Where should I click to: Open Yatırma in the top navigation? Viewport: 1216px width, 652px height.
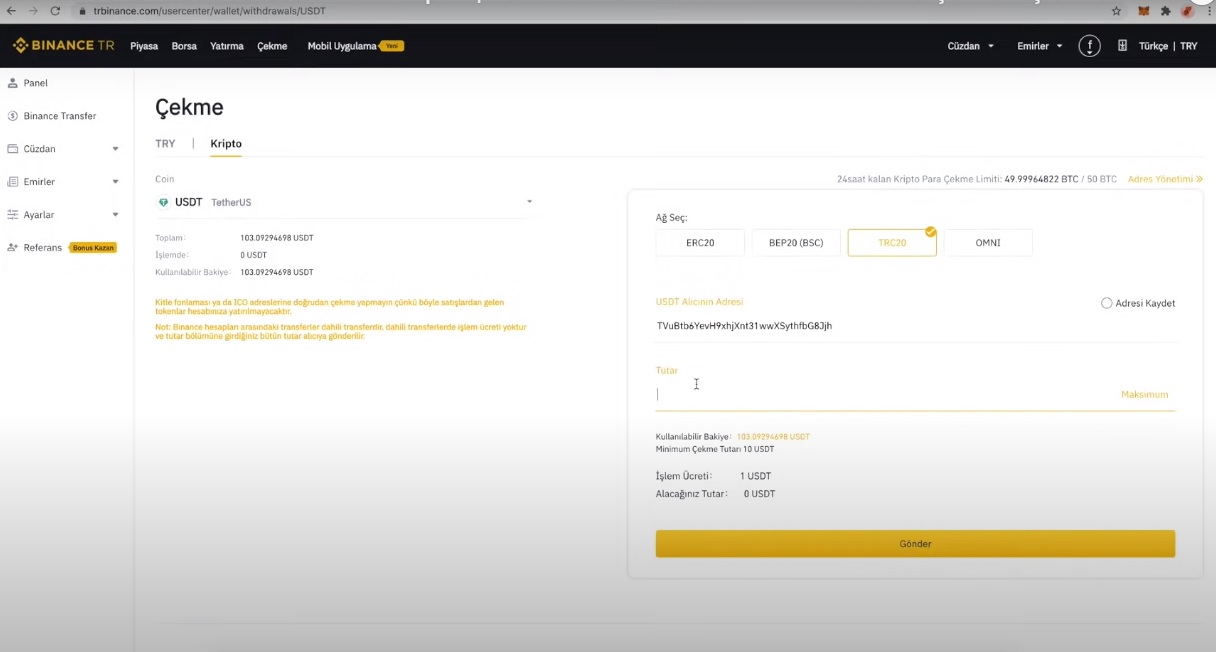point(227,46)
